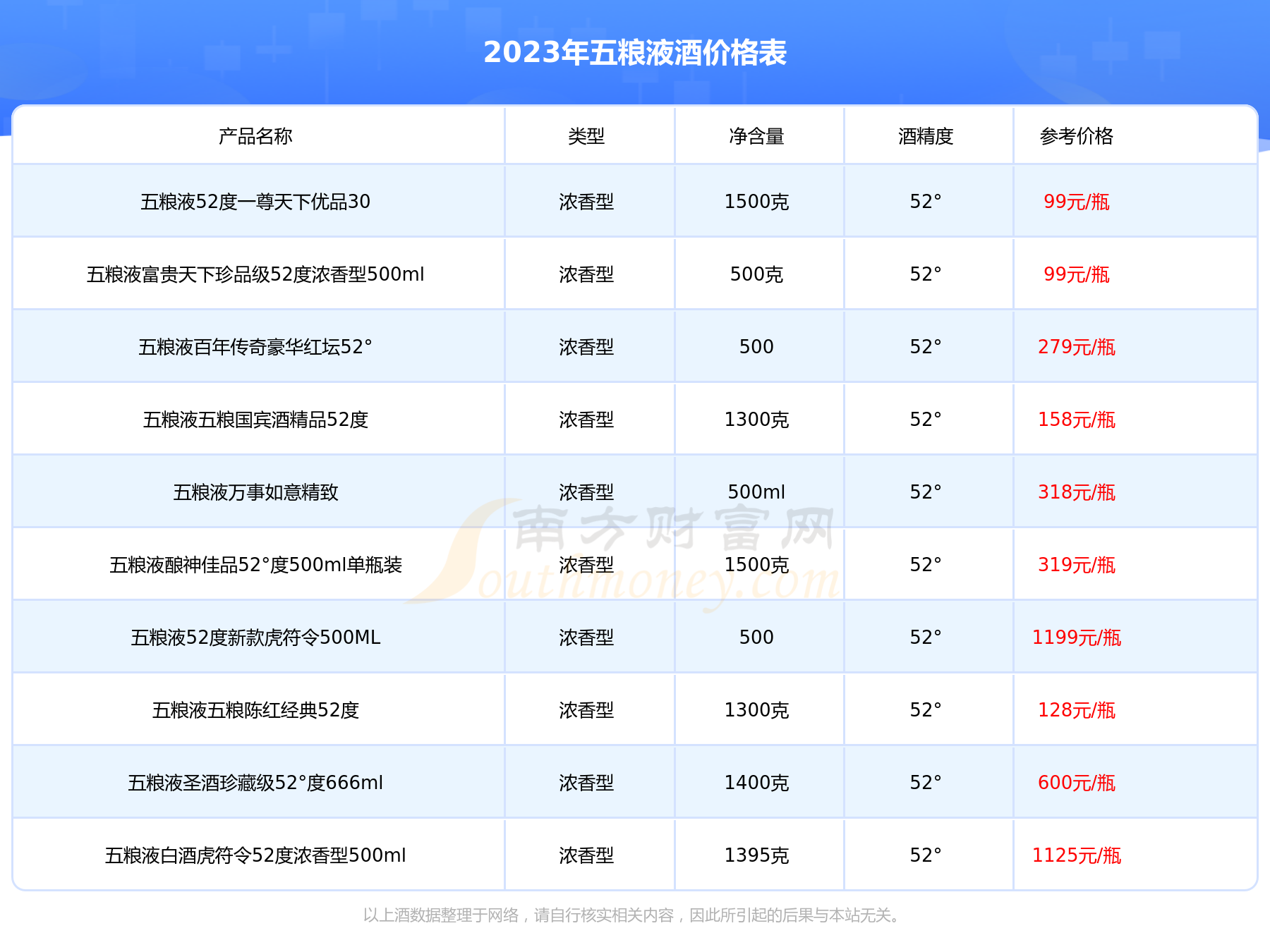Image resolution: width=1270 pixels, height=952 pixels.
Task: Click product 五粮液圣酒珍藏级52°度666ml
Action: (x=255, y=783)
